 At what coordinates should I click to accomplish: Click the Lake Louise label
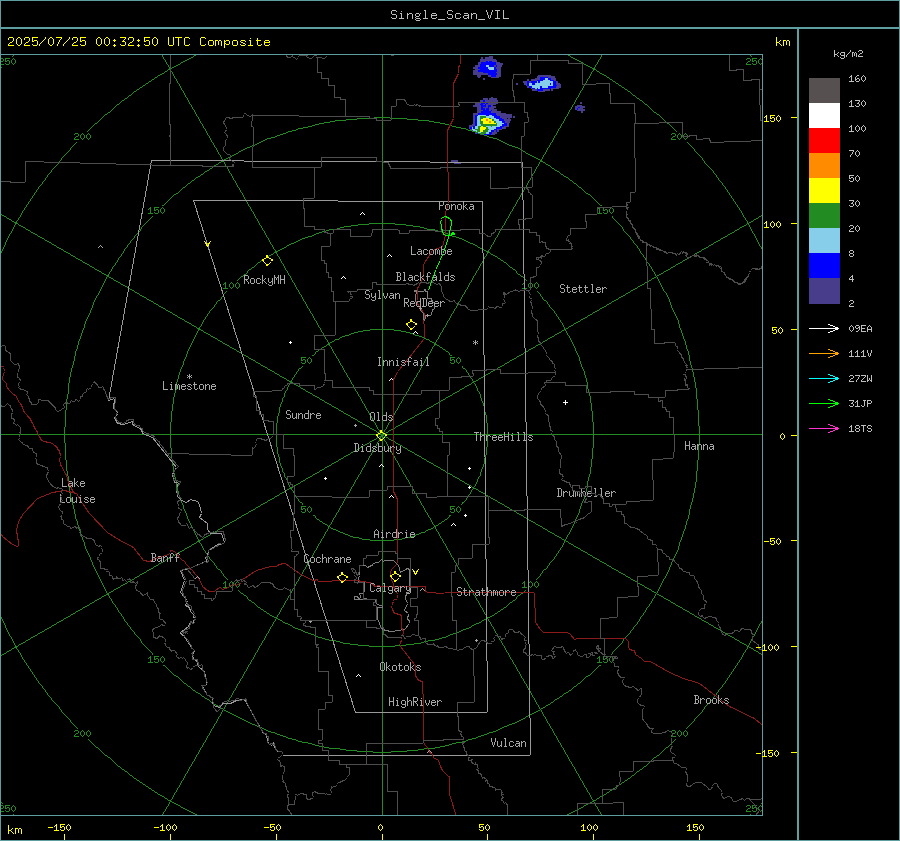tap(77, 491)
